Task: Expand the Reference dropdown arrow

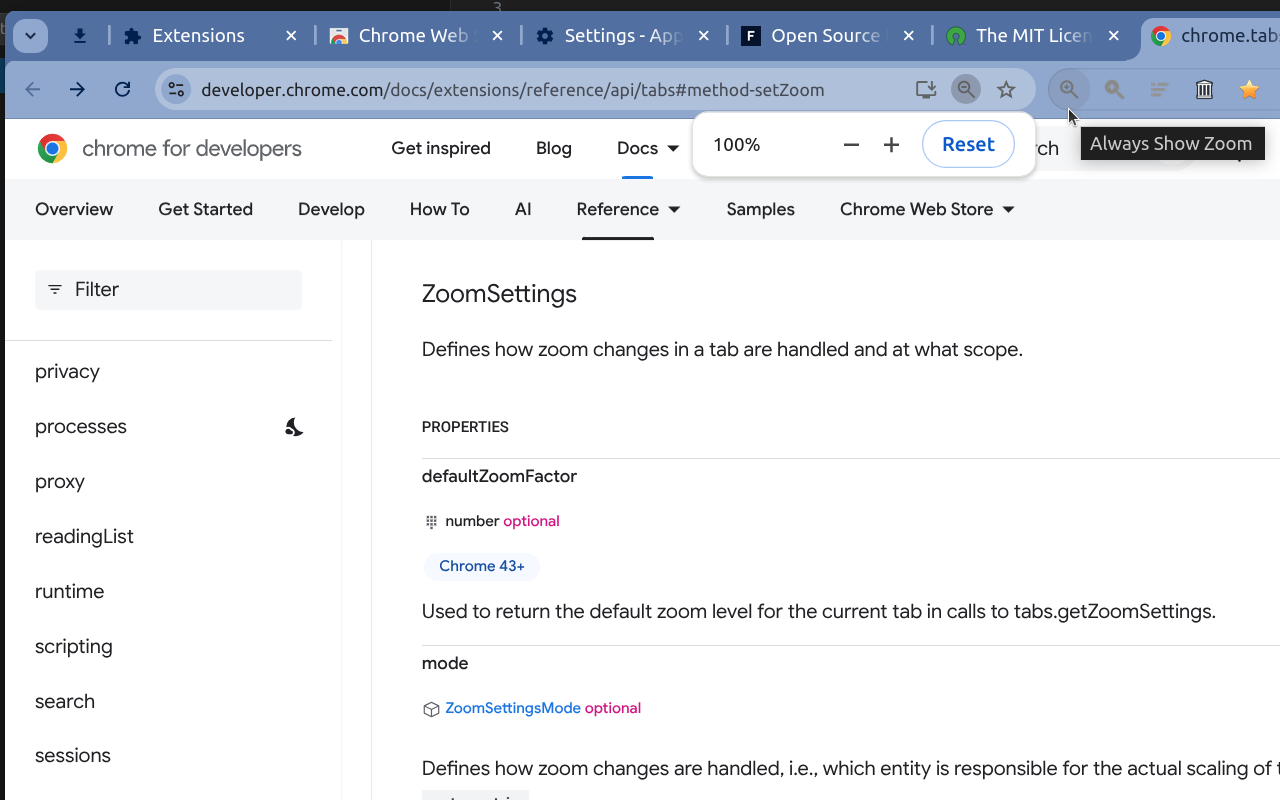Action: point(674,210)
